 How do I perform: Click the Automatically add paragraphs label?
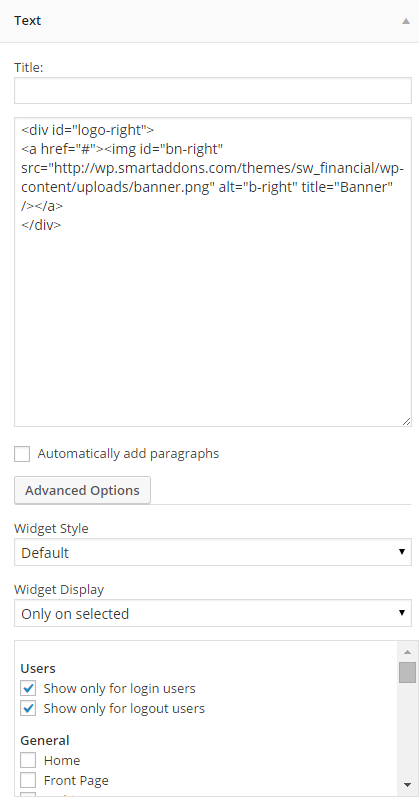click(128, 454)
